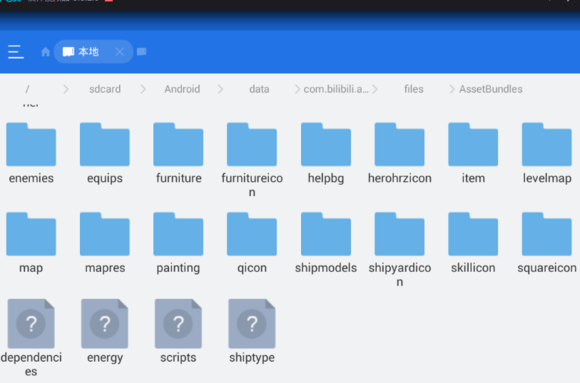Select the shiptype file icon

click(x=252, y=324)
